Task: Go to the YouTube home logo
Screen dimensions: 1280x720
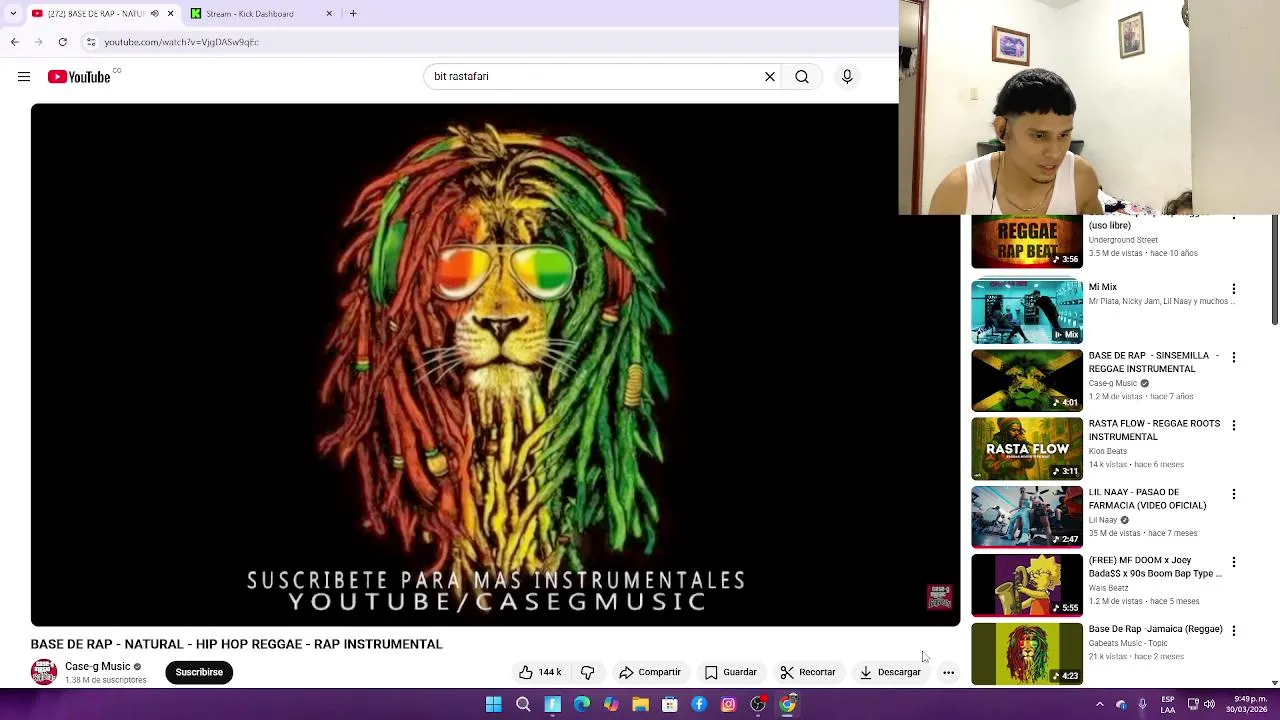Action: 78,77
